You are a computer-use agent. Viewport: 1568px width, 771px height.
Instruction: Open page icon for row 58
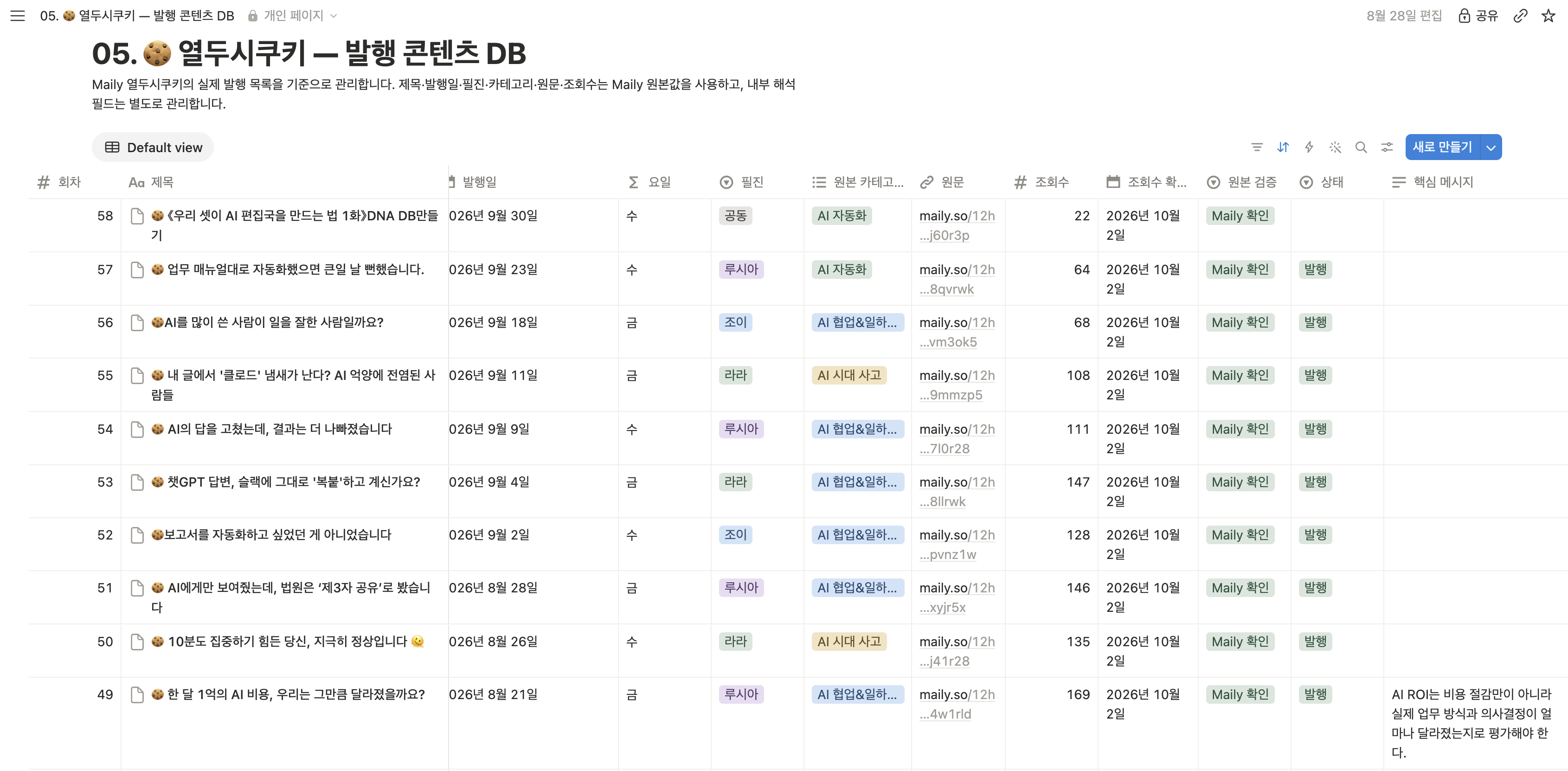138,216
